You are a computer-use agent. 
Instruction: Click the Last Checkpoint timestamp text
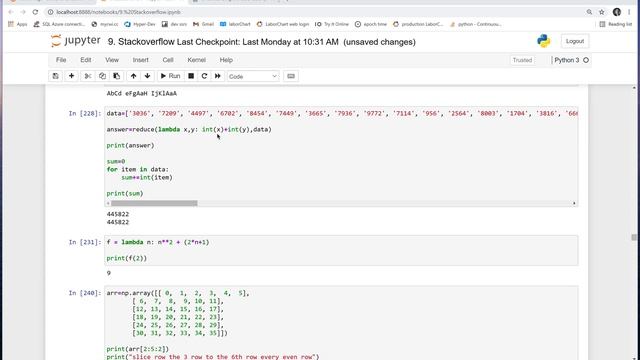(x=258, y=42)
